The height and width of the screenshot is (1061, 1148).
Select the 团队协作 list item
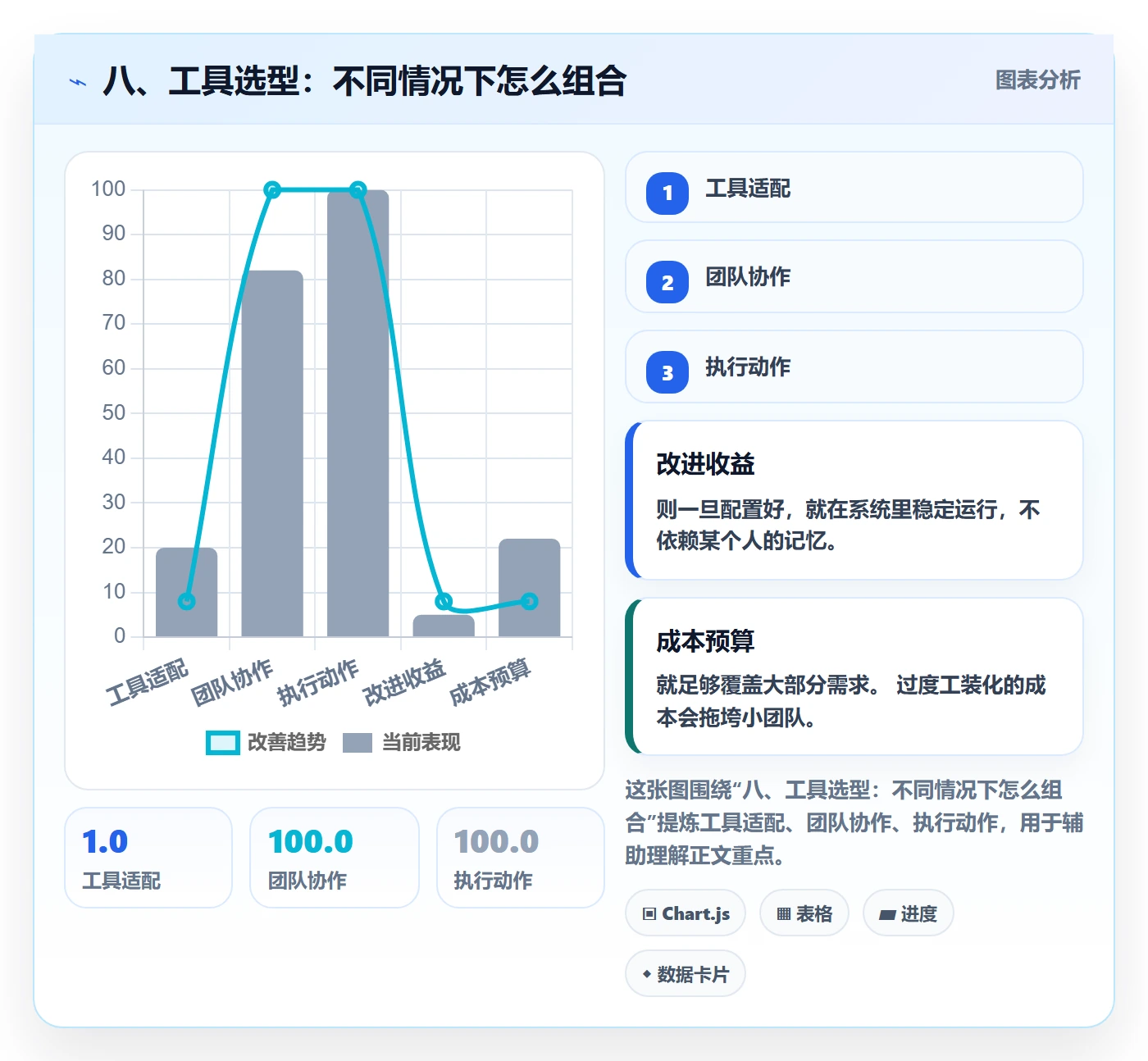tap(854, 276)
